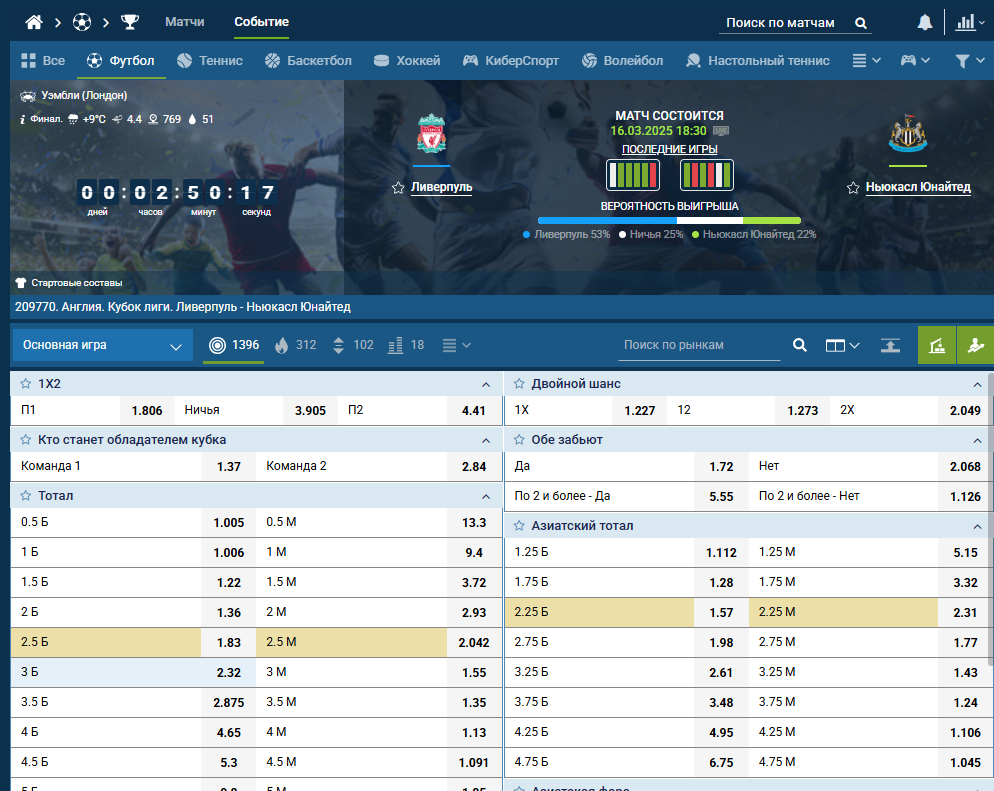Viewport: 994px width, 791px height.
Task: Open the Ньюкасл Юнайтед team link
Action: pos(918,187)
